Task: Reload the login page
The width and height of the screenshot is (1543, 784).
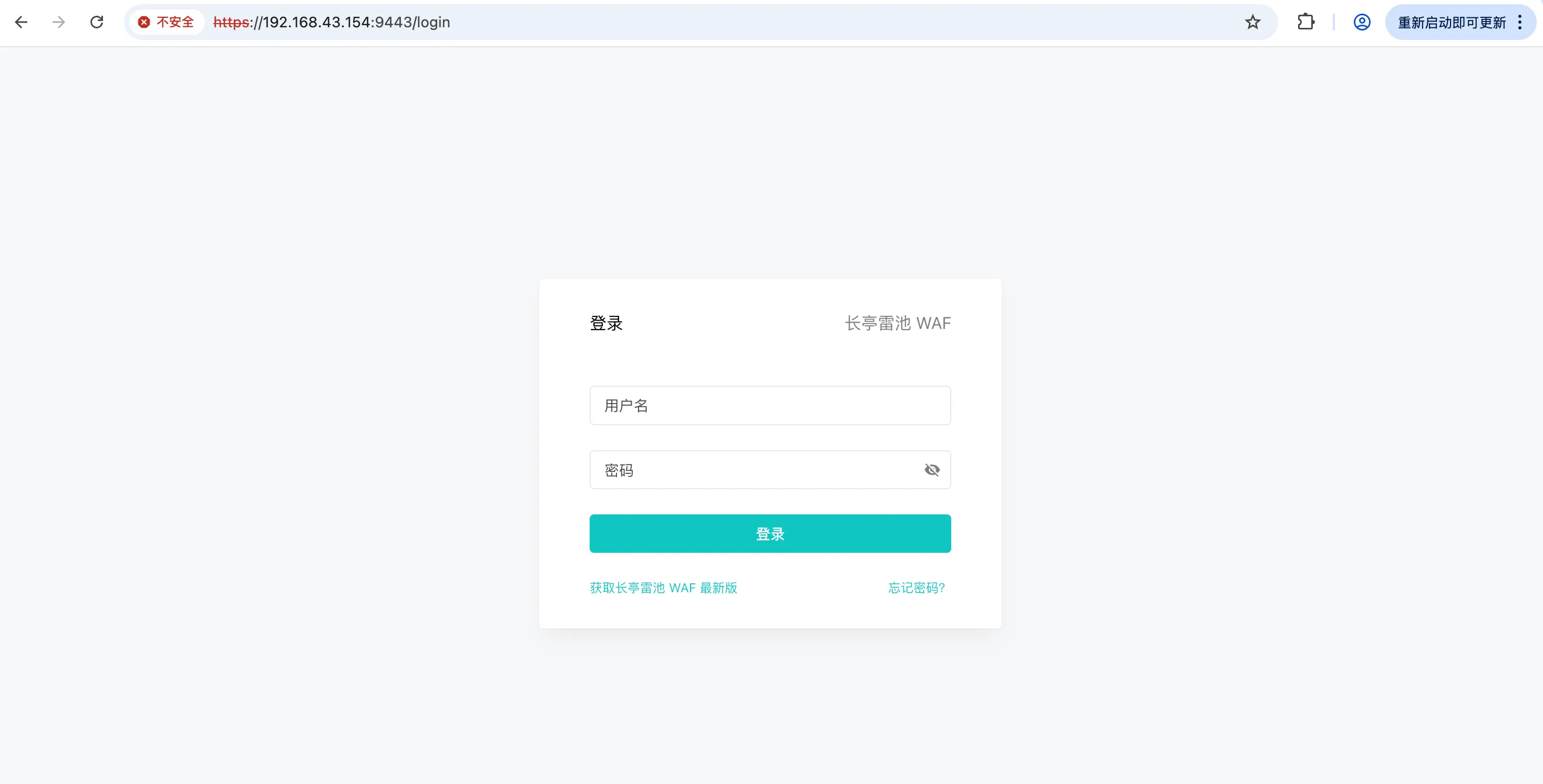Action: click(x=97, y=22)
